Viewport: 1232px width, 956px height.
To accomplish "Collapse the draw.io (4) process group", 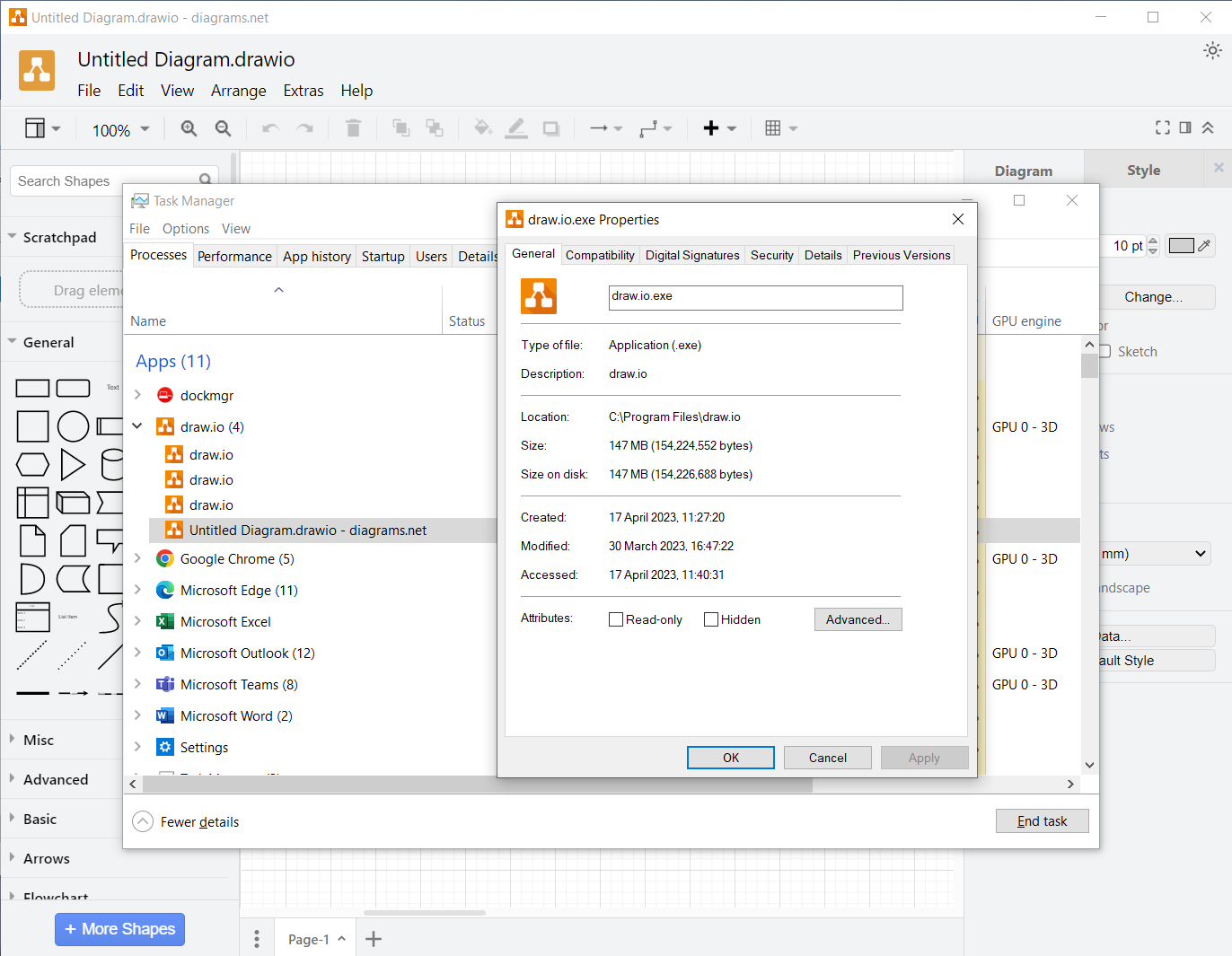I will [136, 426].
